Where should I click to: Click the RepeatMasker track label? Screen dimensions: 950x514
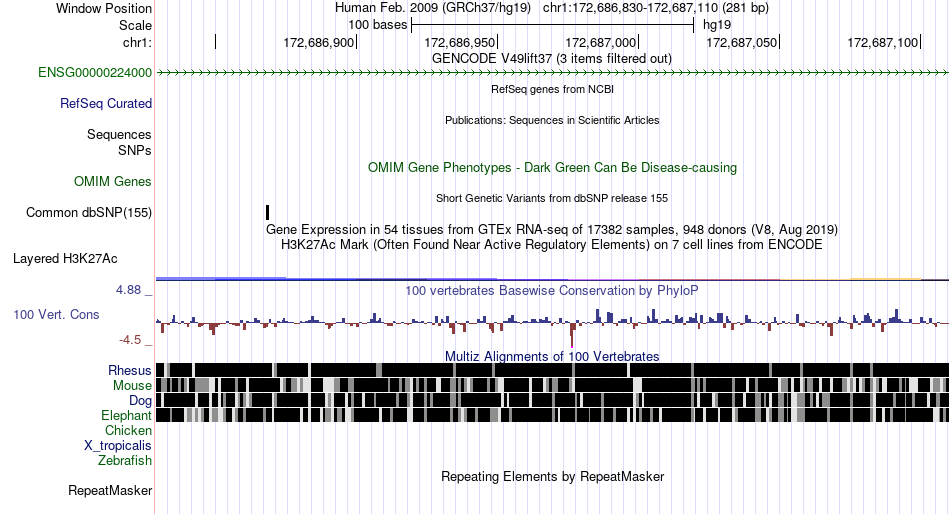coord(110,490)
